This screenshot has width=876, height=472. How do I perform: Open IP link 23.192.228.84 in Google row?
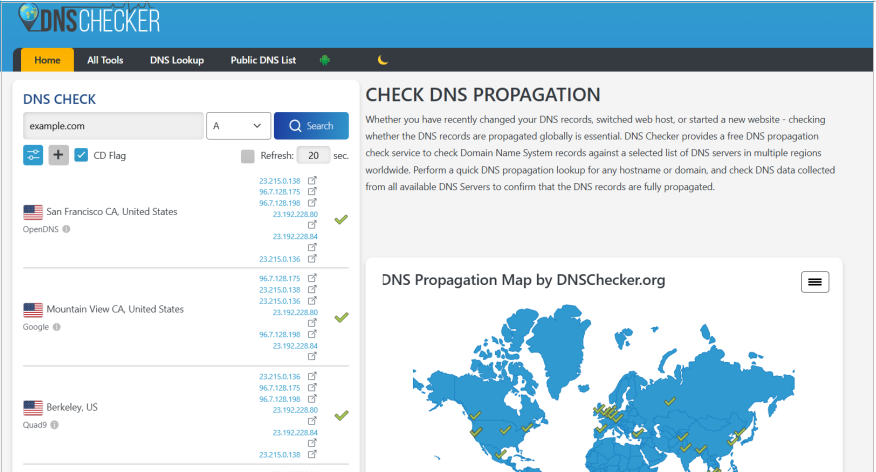coord(295,346)
